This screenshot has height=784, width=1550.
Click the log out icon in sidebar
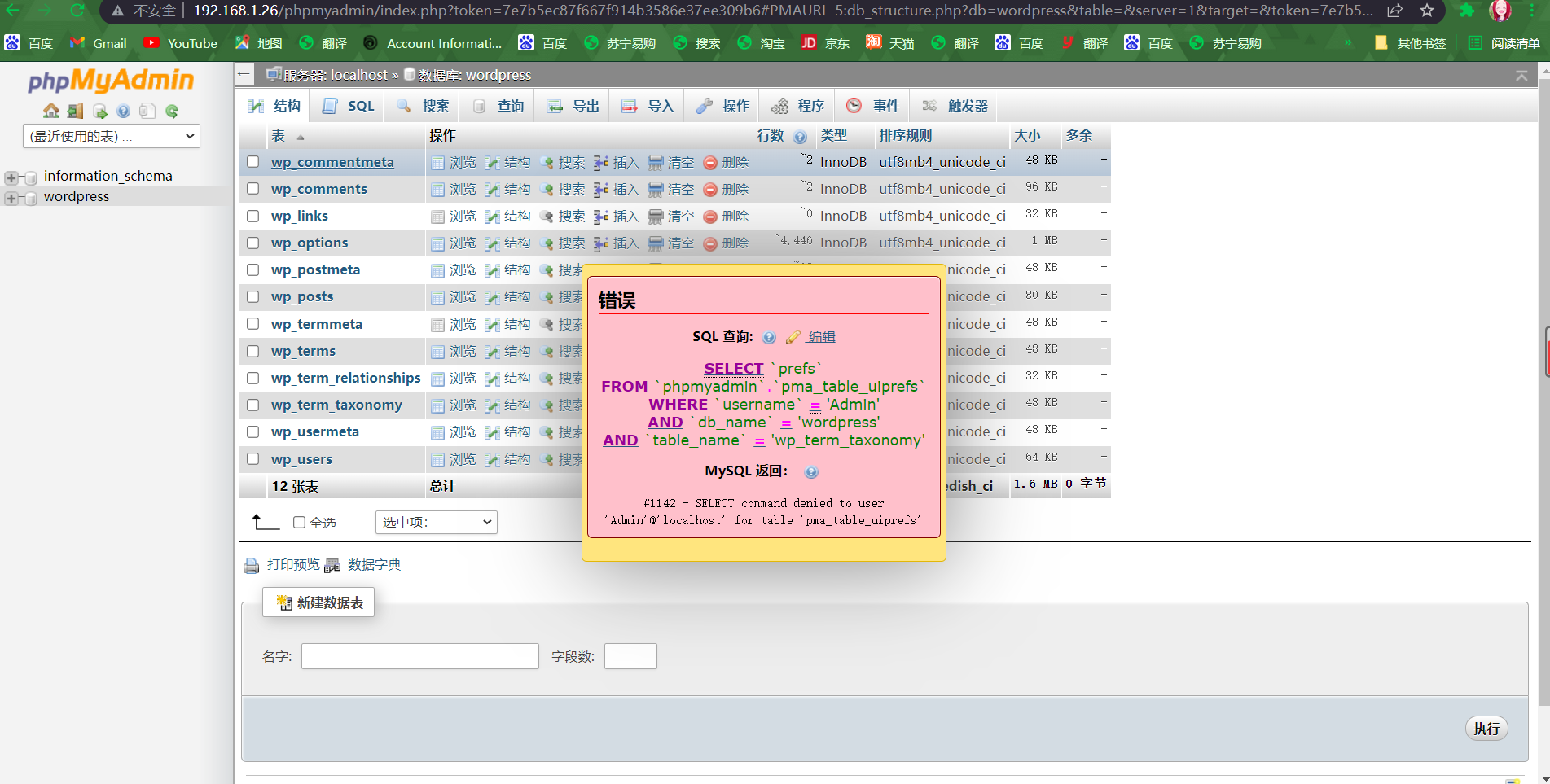75,111
